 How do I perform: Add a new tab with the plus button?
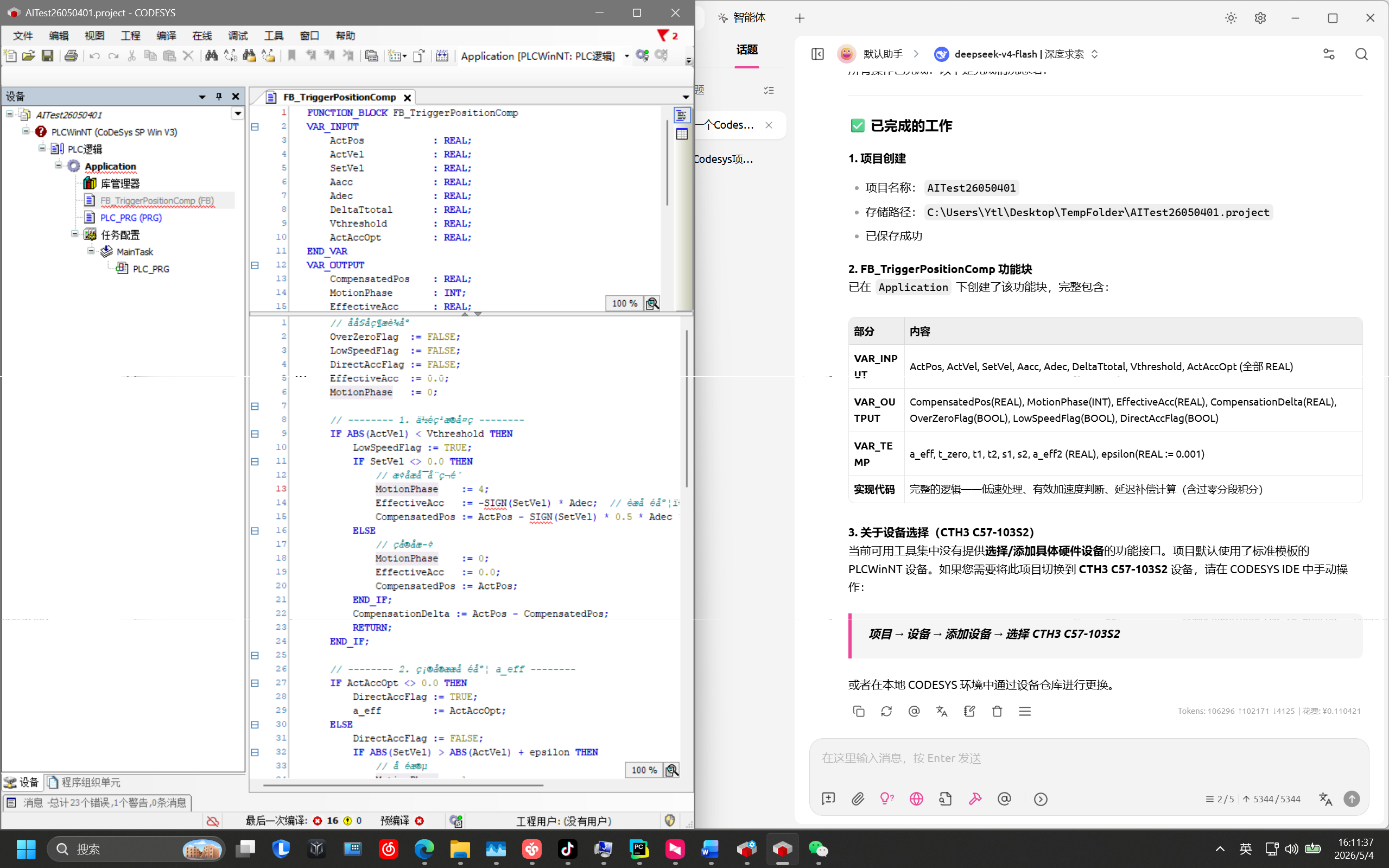800,18
